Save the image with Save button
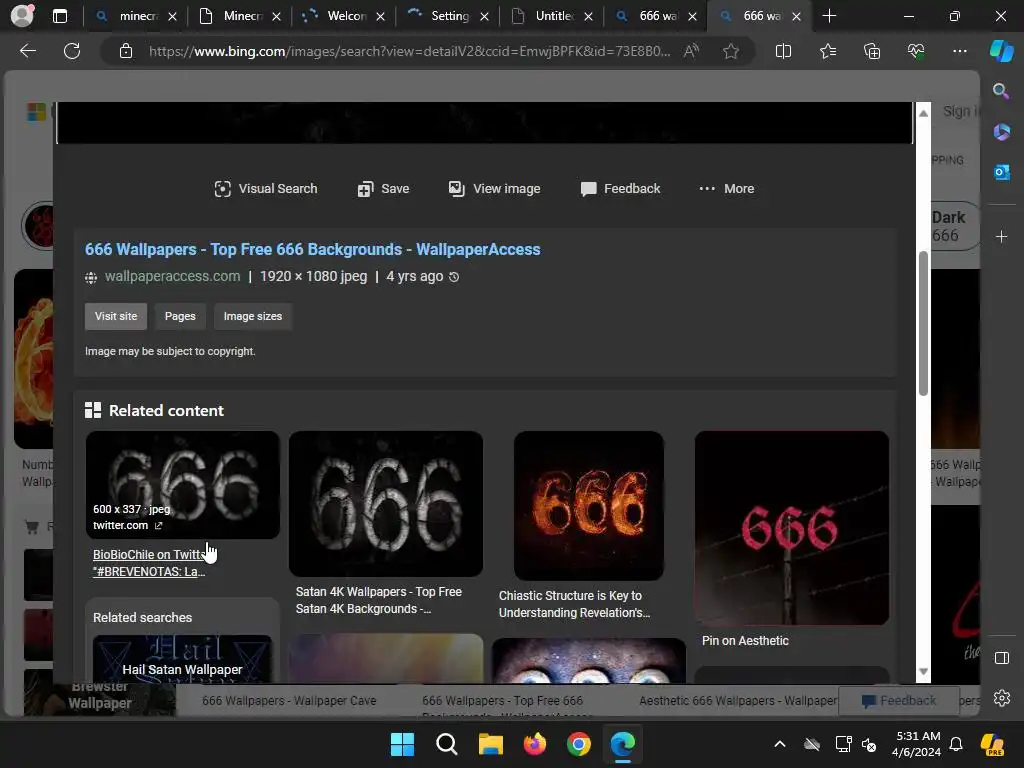Screen dimensions: 1024x768 (x=383, y=189)
